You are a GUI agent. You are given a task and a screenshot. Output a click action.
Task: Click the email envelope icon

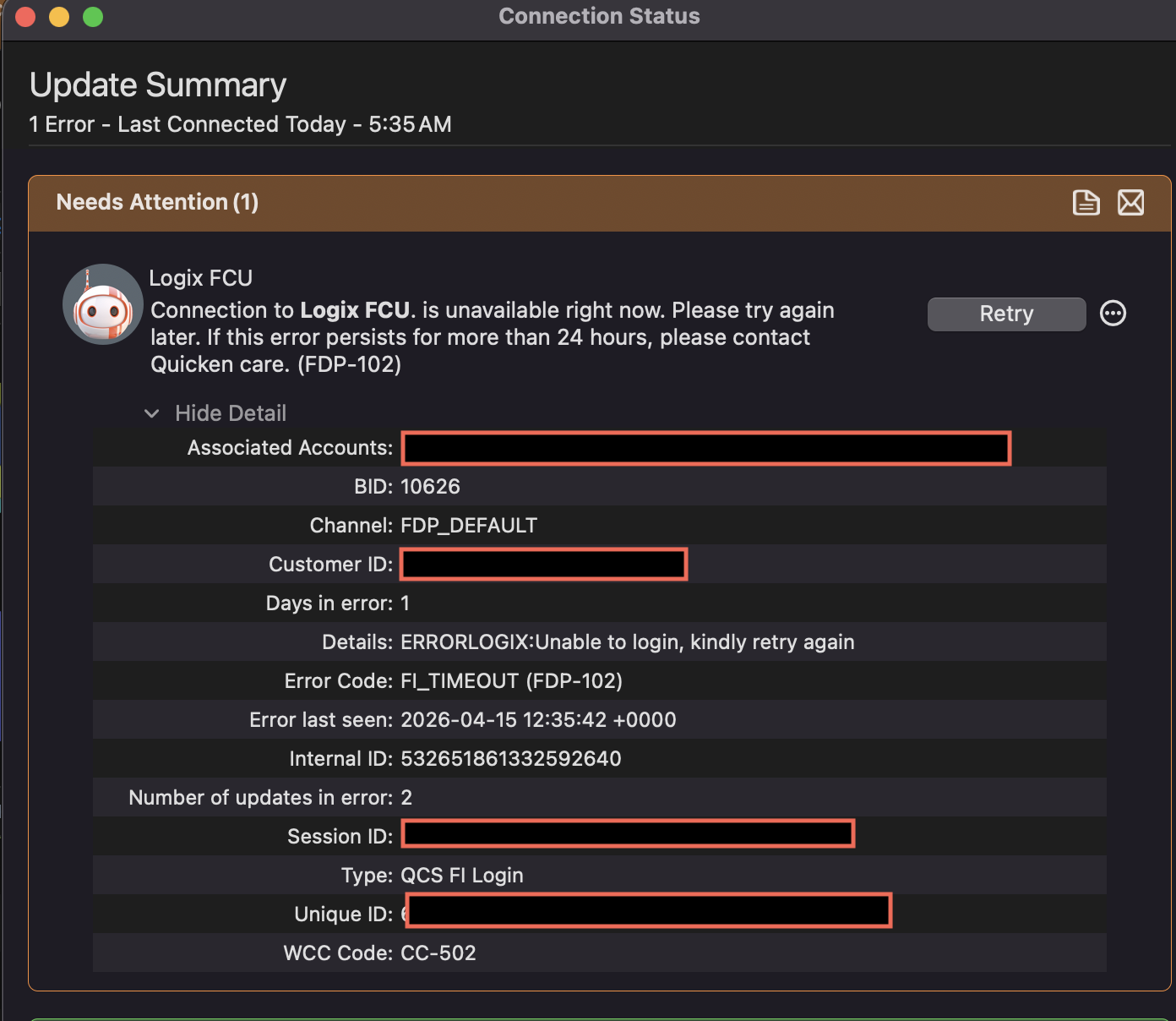tap(1130, 203)
